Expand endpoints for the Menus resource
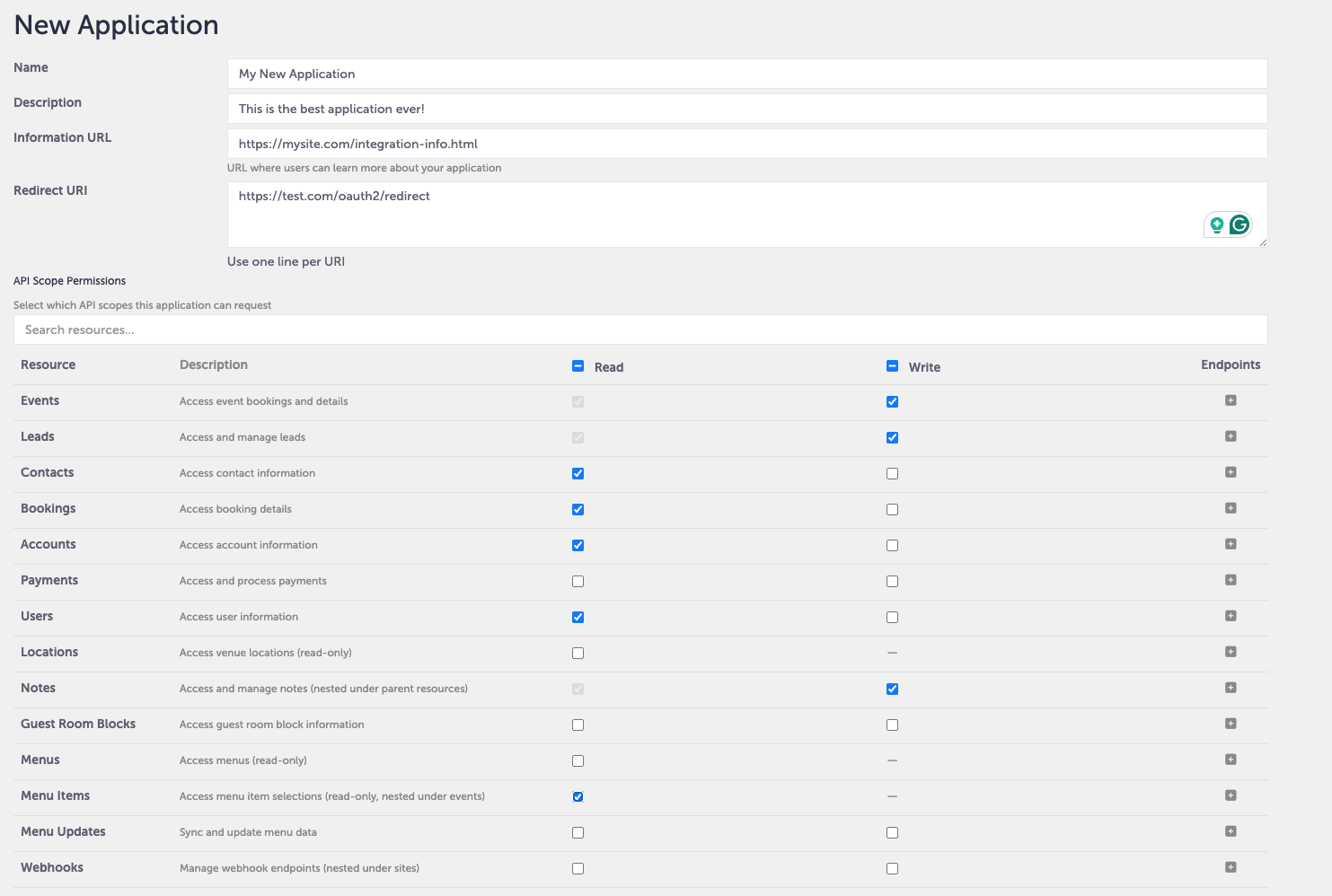 pos(1231,760)
